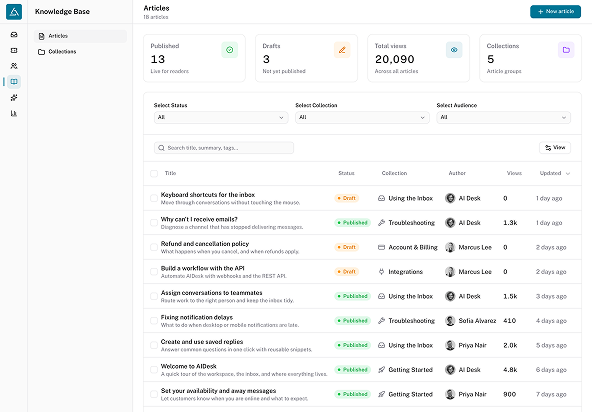The height and width of the screenshot is (412, 592).
Task: Click the '7 days ago' updated value
Action: tap(551, 394)
